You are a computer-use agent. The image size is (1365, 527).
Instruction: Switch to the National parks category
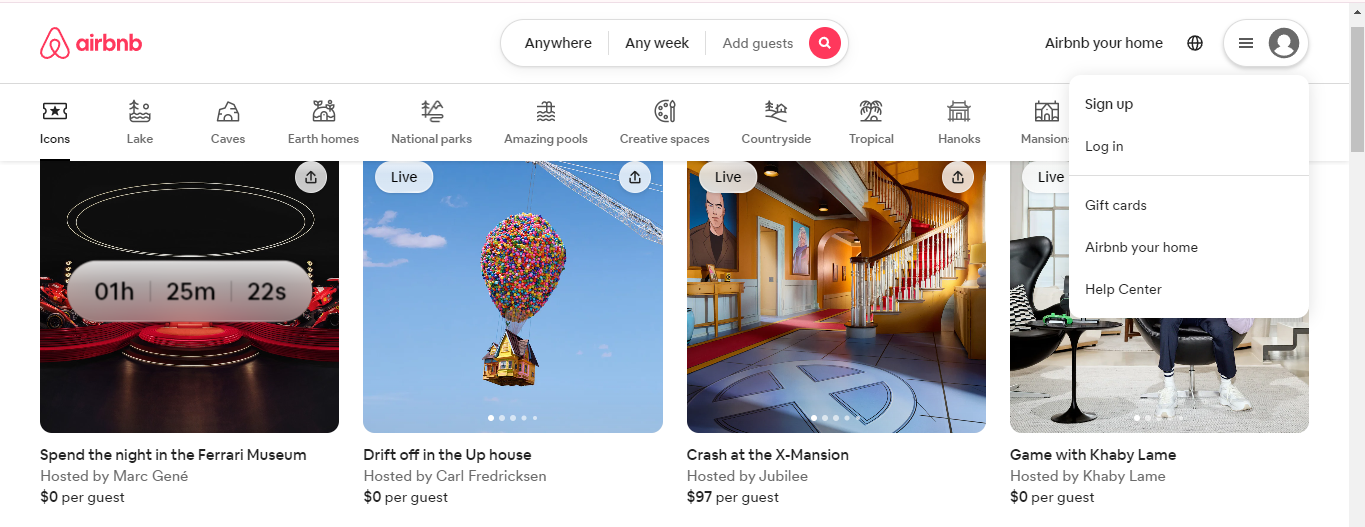pos(432,123)
